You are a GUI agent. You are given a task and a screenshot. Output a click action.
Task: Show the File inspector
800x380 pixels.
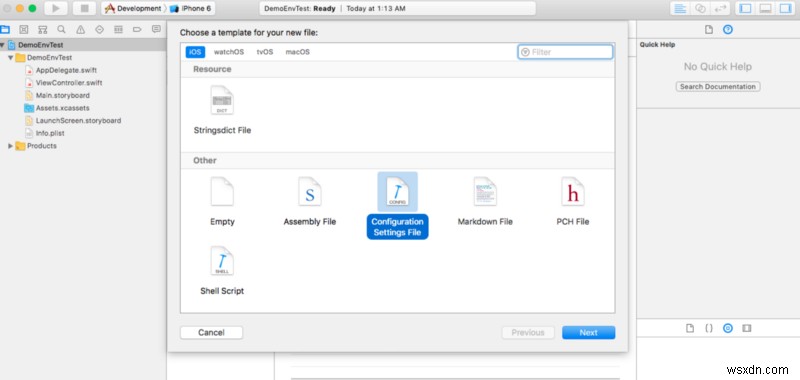pyautogui.click(x=709, y=30)
